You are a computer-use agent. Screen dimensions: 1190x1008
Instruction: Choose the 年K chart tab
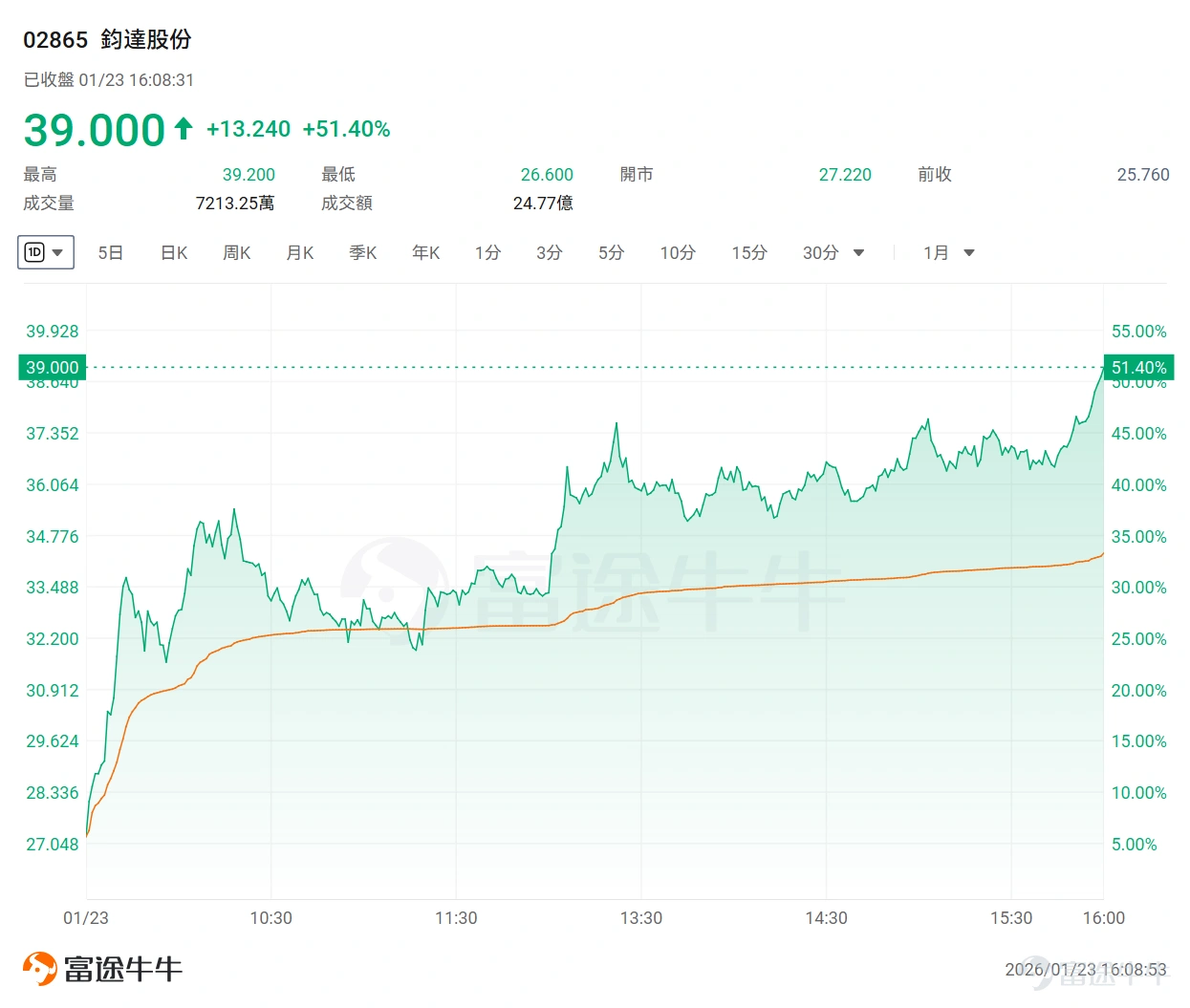[x=426, y=252]
